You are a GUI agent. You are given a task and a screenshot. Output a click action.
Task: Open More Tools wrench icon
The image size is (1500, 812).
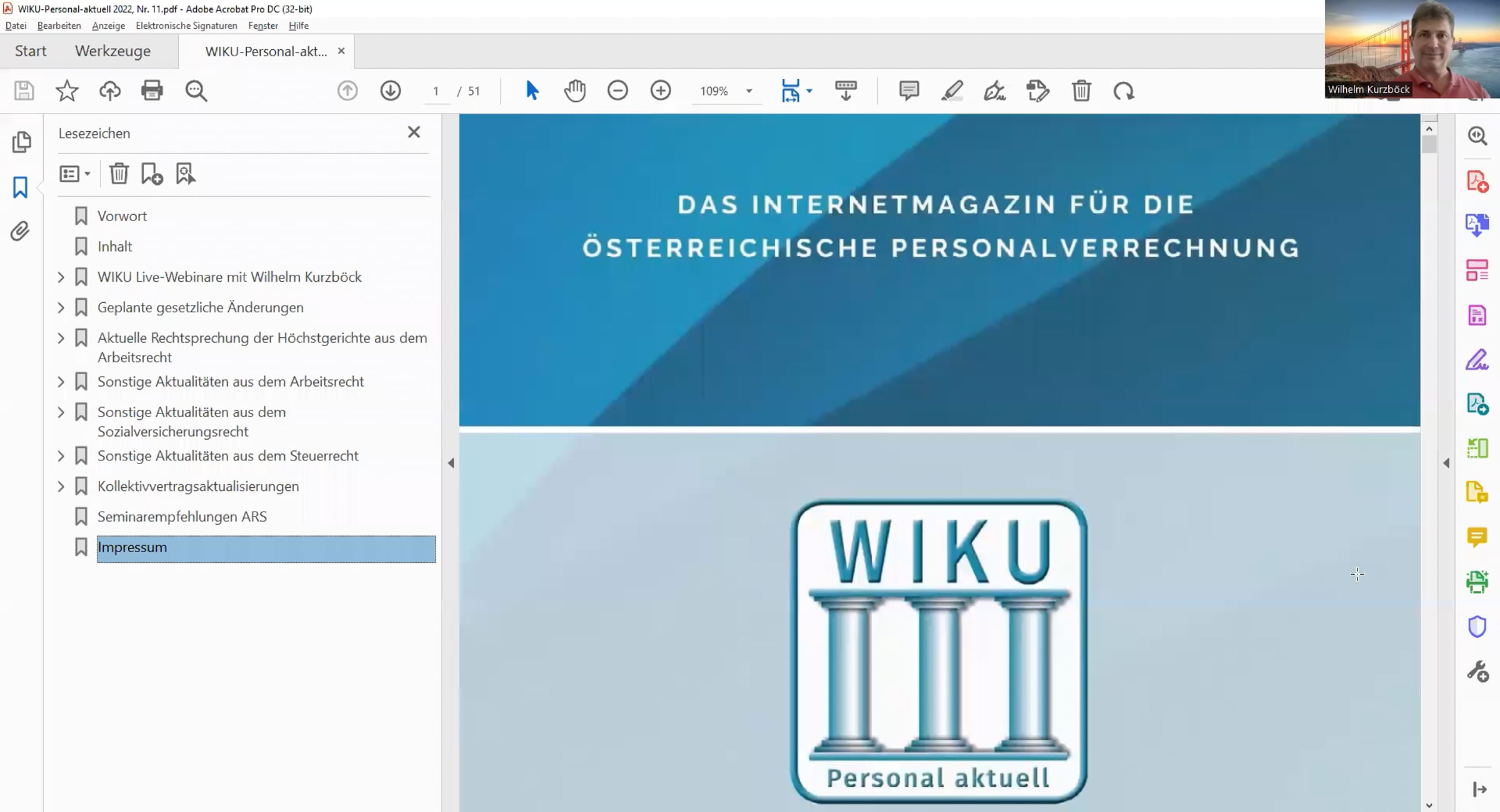pyautogui.click(x=1477, y=672)
